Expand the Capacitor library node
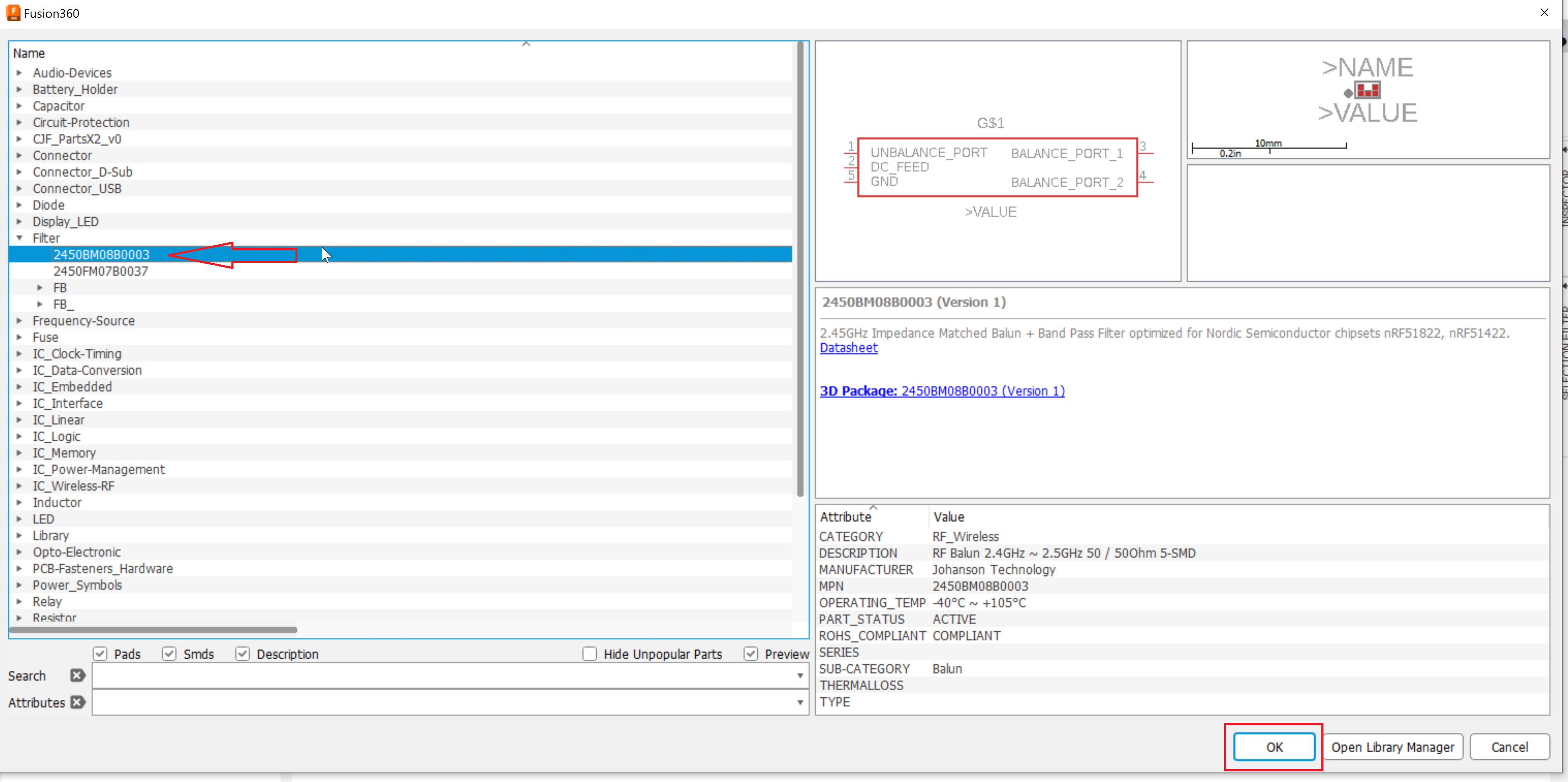The width and height of the screenshot is (1568, 782). 19,106
